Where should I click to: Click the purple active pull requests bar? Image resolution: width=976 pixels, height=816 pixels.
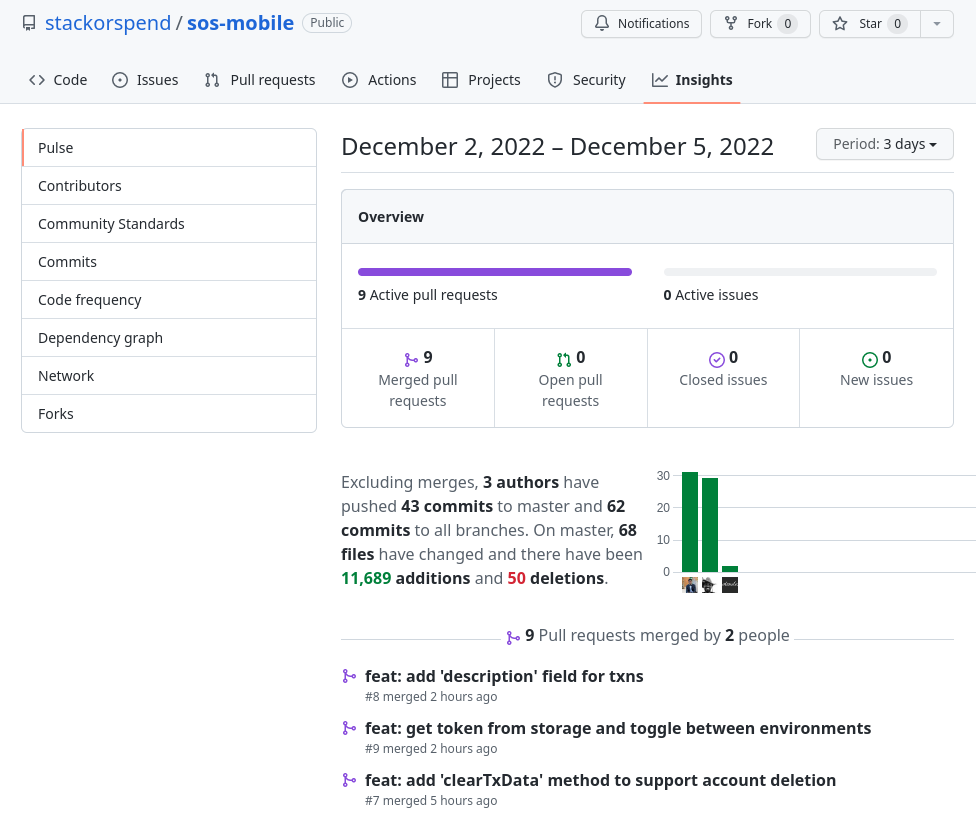[x=495, y=271]
